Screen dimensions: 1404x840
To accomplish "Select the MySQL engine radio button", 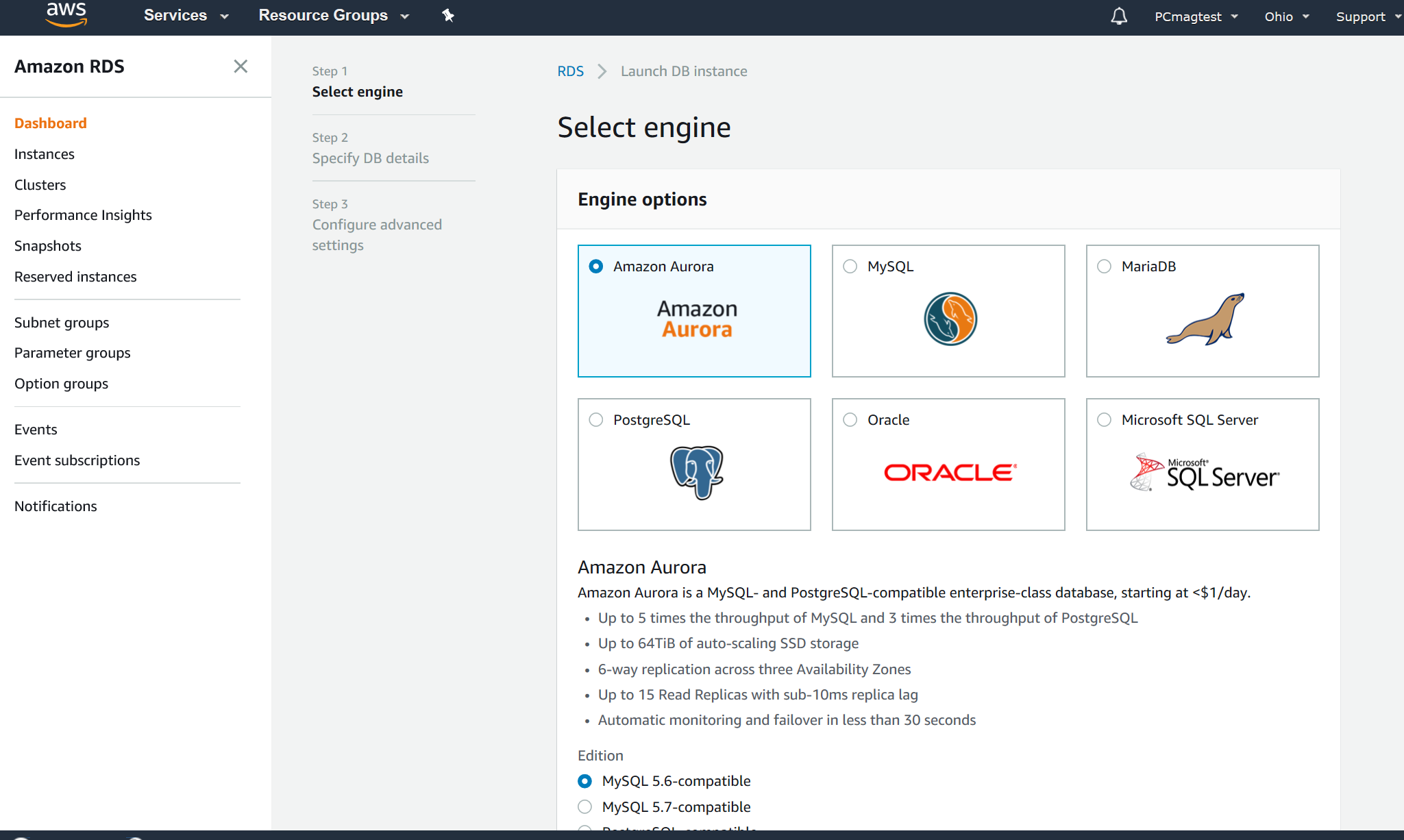I will click(850, 267).
